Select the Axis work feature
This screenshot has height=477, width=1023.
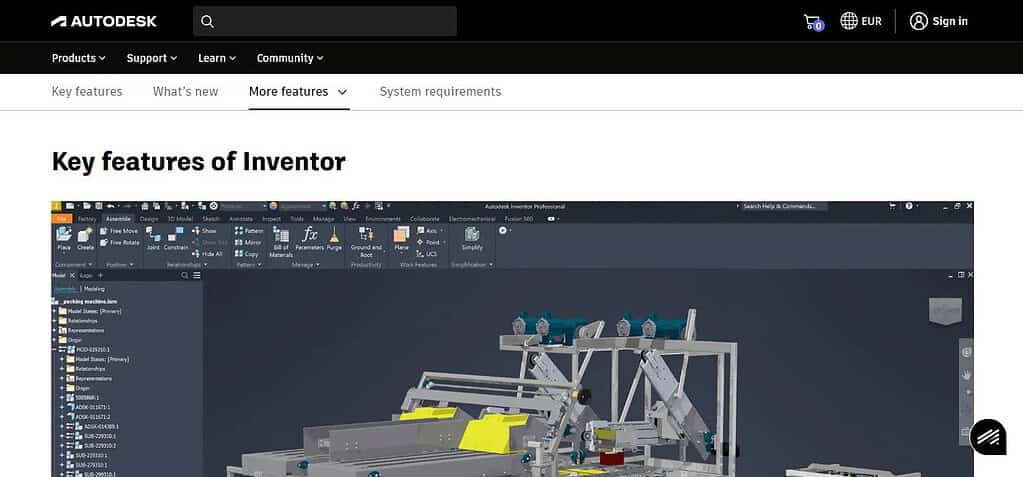429,231
